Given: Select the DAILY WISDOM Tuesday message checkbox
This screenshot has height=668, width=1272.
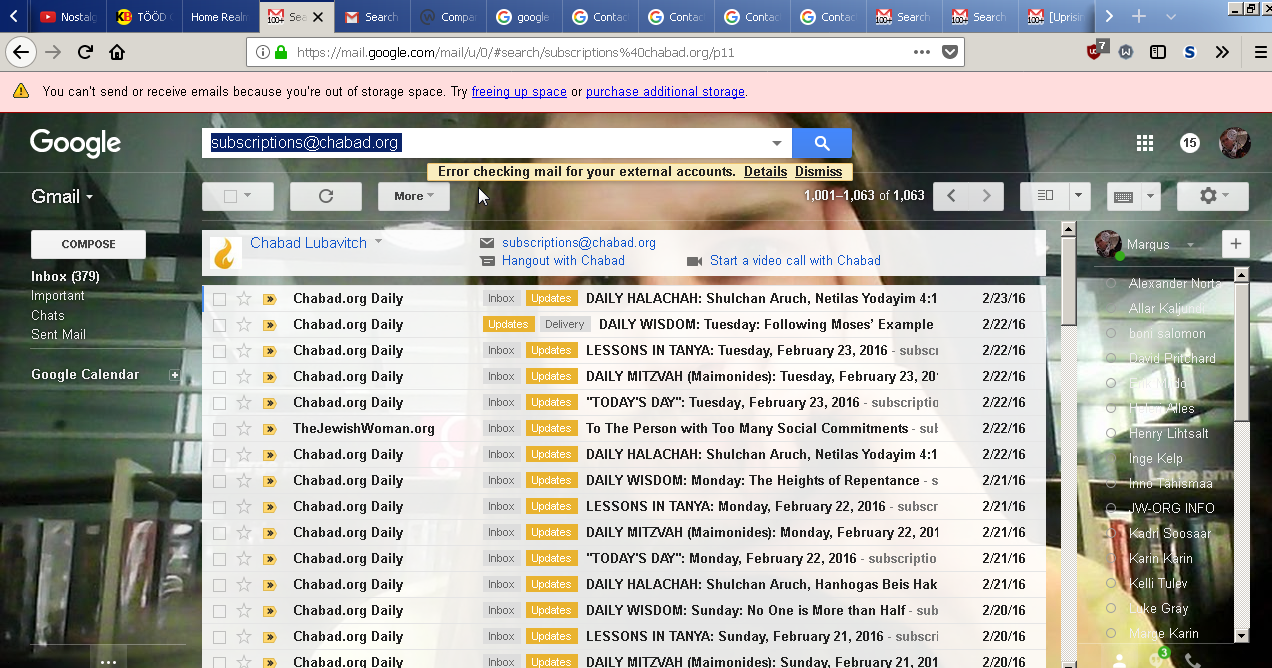Looking at the screenshot, I should tap(219, 324).
